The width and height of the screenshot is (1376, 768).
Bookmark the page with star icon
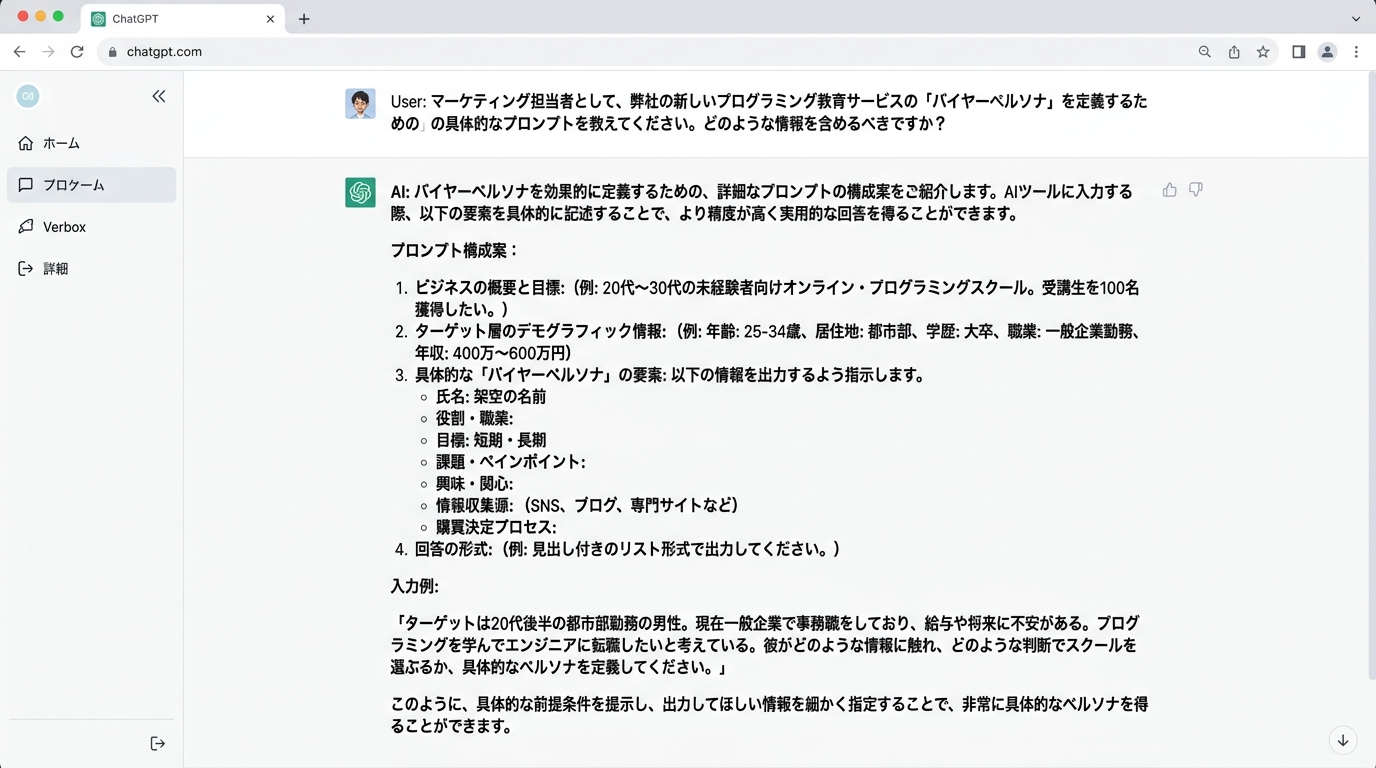click(x=1263, y=52)
